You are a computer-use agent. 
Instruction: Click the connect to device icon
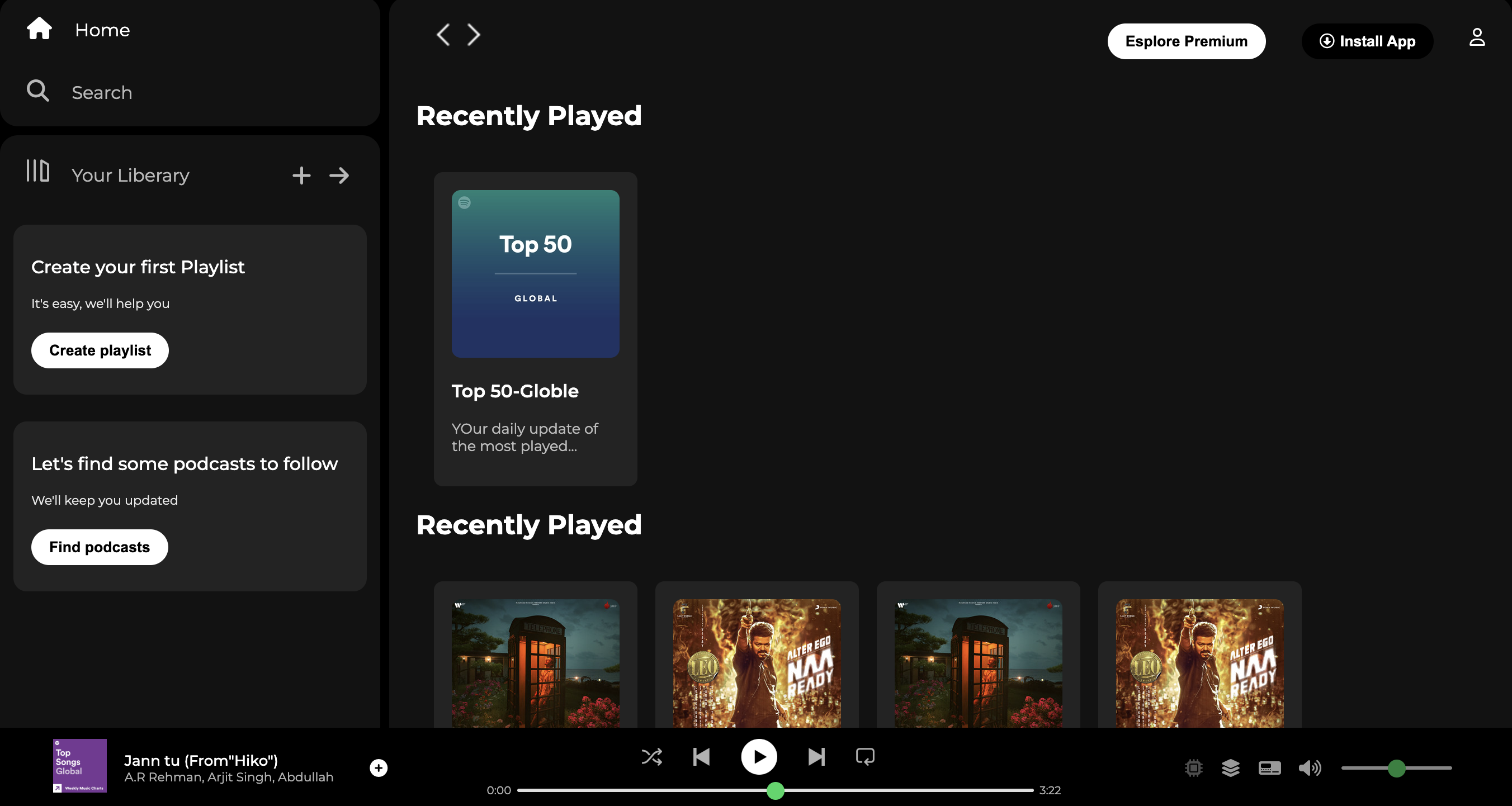click(x=1269, y=768)
